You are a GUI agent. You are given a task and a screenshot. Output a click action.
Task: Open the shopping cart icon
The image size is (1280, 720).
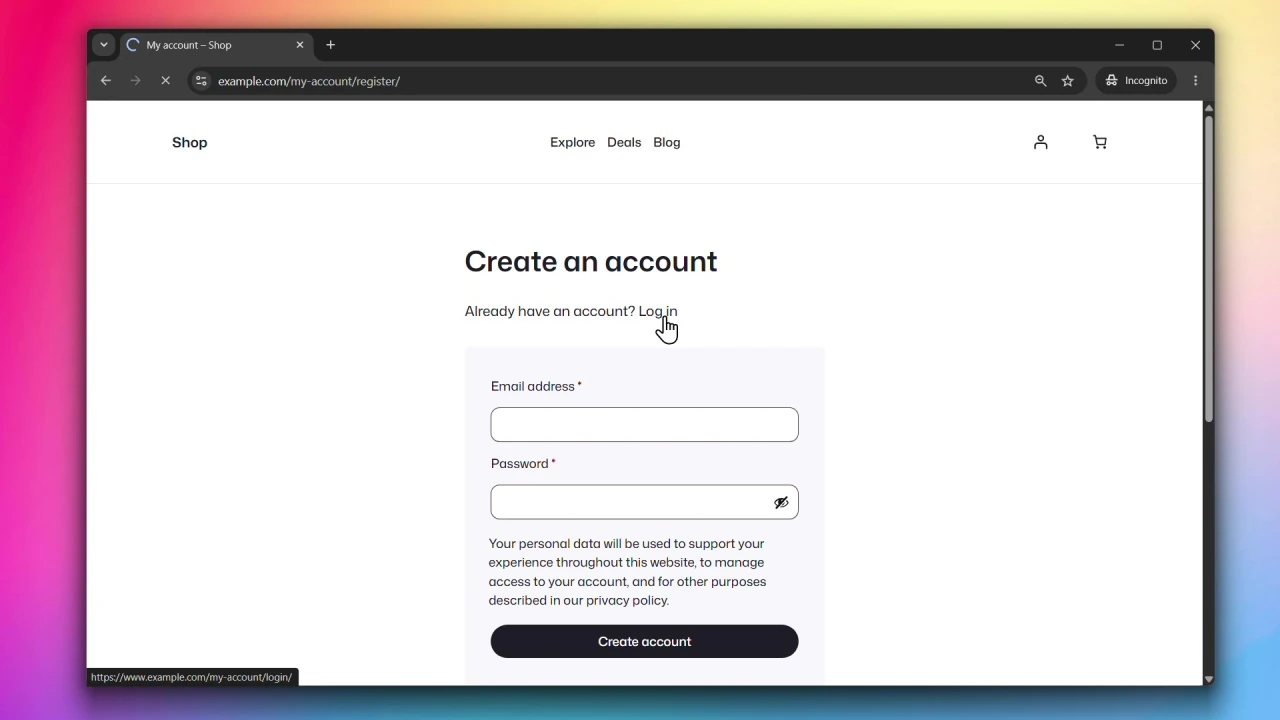1100,143
